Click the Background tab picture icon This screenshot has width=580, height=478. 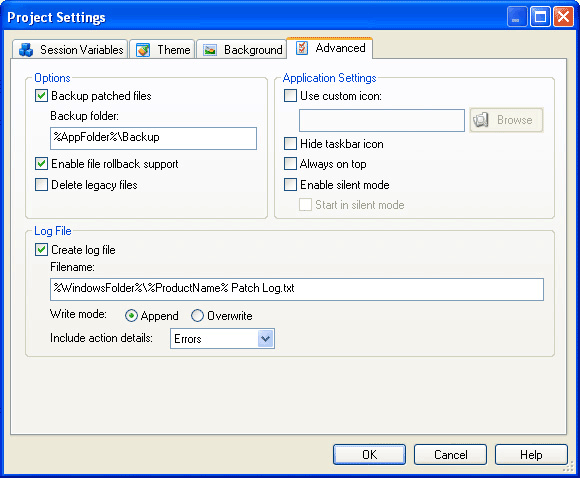210,50
